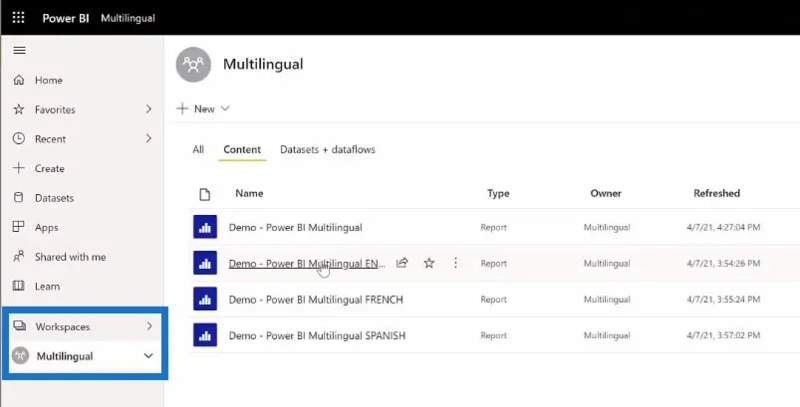Open the app launcher waffle icon

pos(18,18)
